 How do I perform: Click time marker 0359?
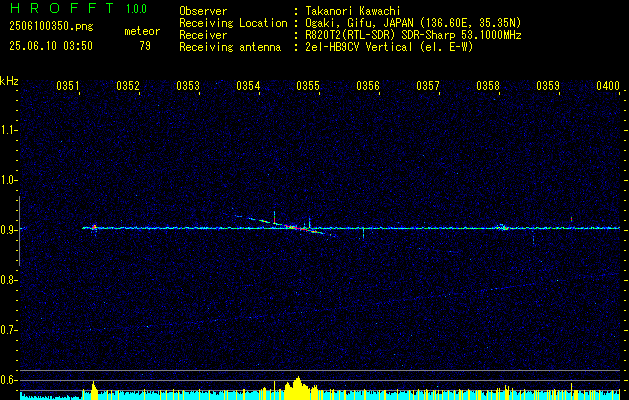[x=548, y=85]
